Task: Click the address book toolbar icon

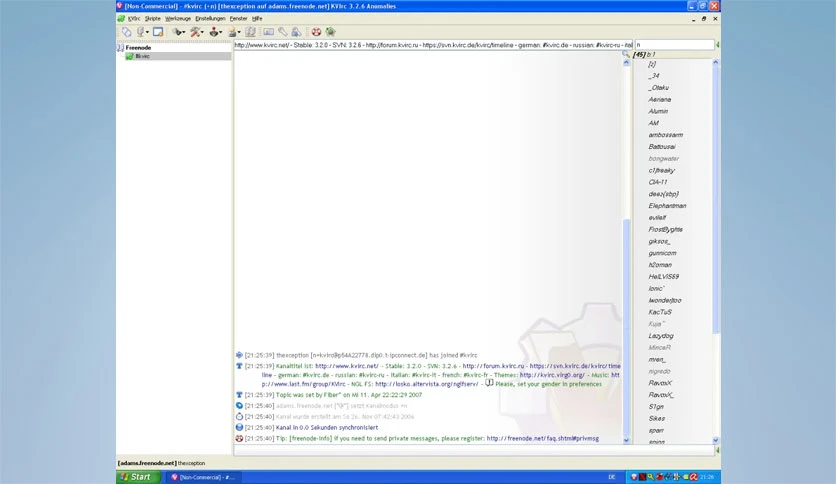Action: tap(250, 32)
